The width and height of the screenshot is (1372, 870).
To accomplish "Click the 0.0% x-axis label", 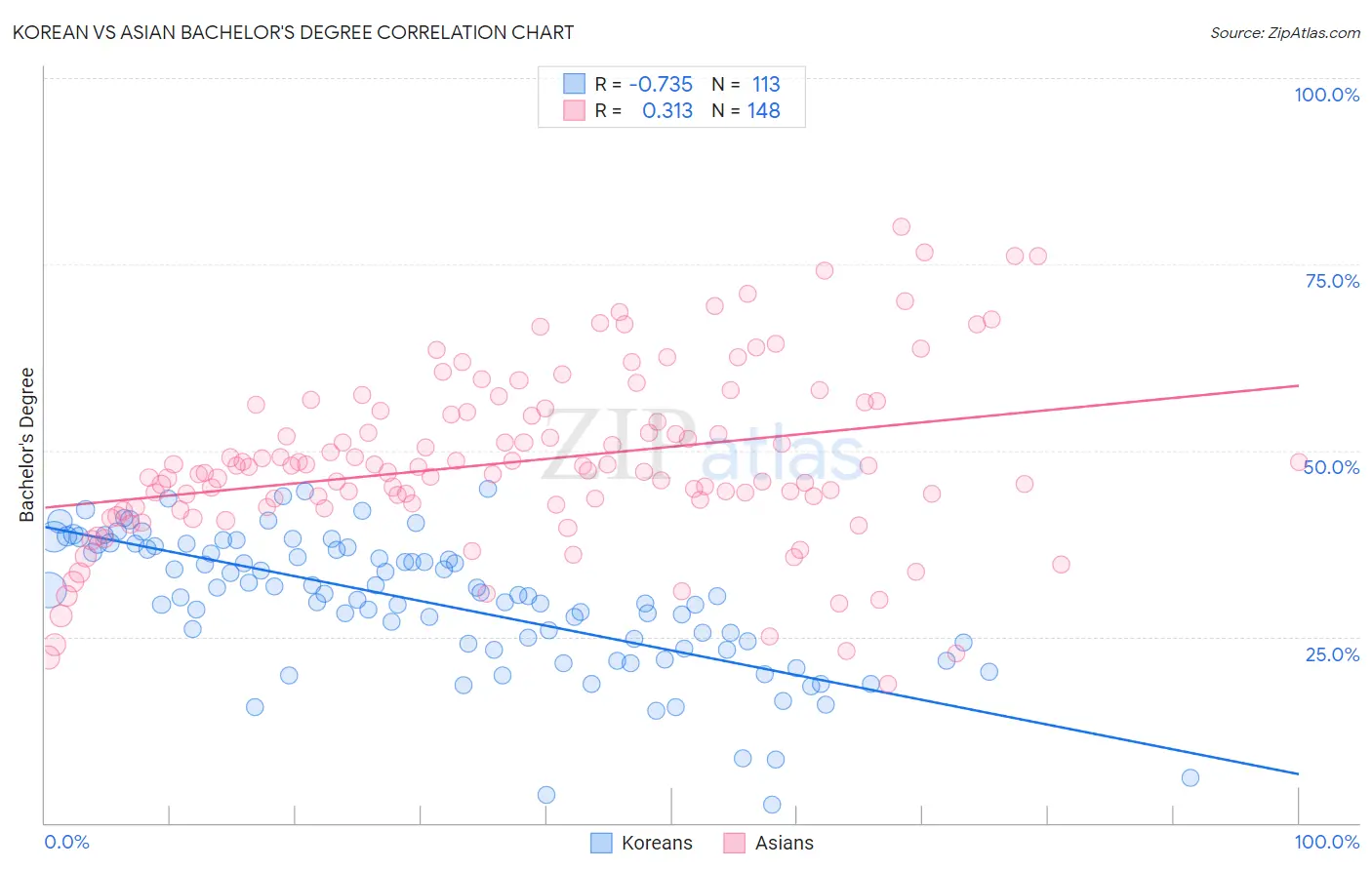I will pyautogui.click(x=66, y=842).
